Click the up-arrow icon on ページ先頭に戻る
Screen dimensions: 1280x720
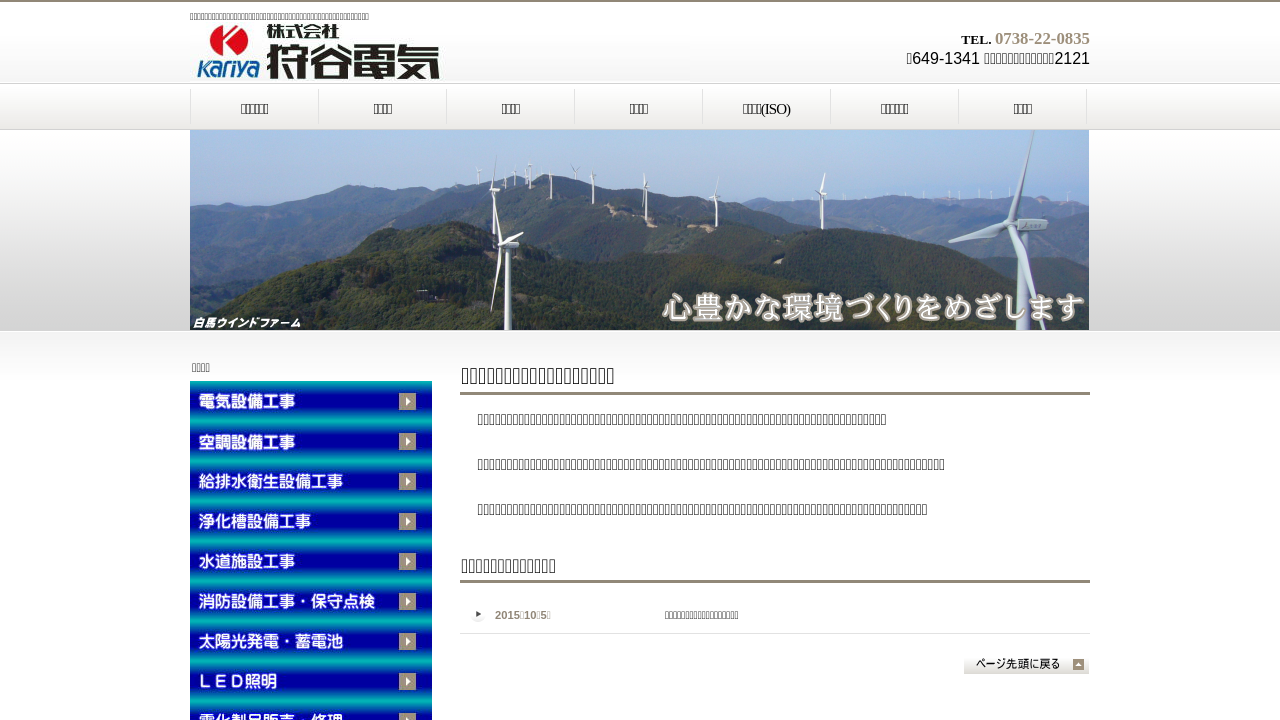coord(1078,665)
